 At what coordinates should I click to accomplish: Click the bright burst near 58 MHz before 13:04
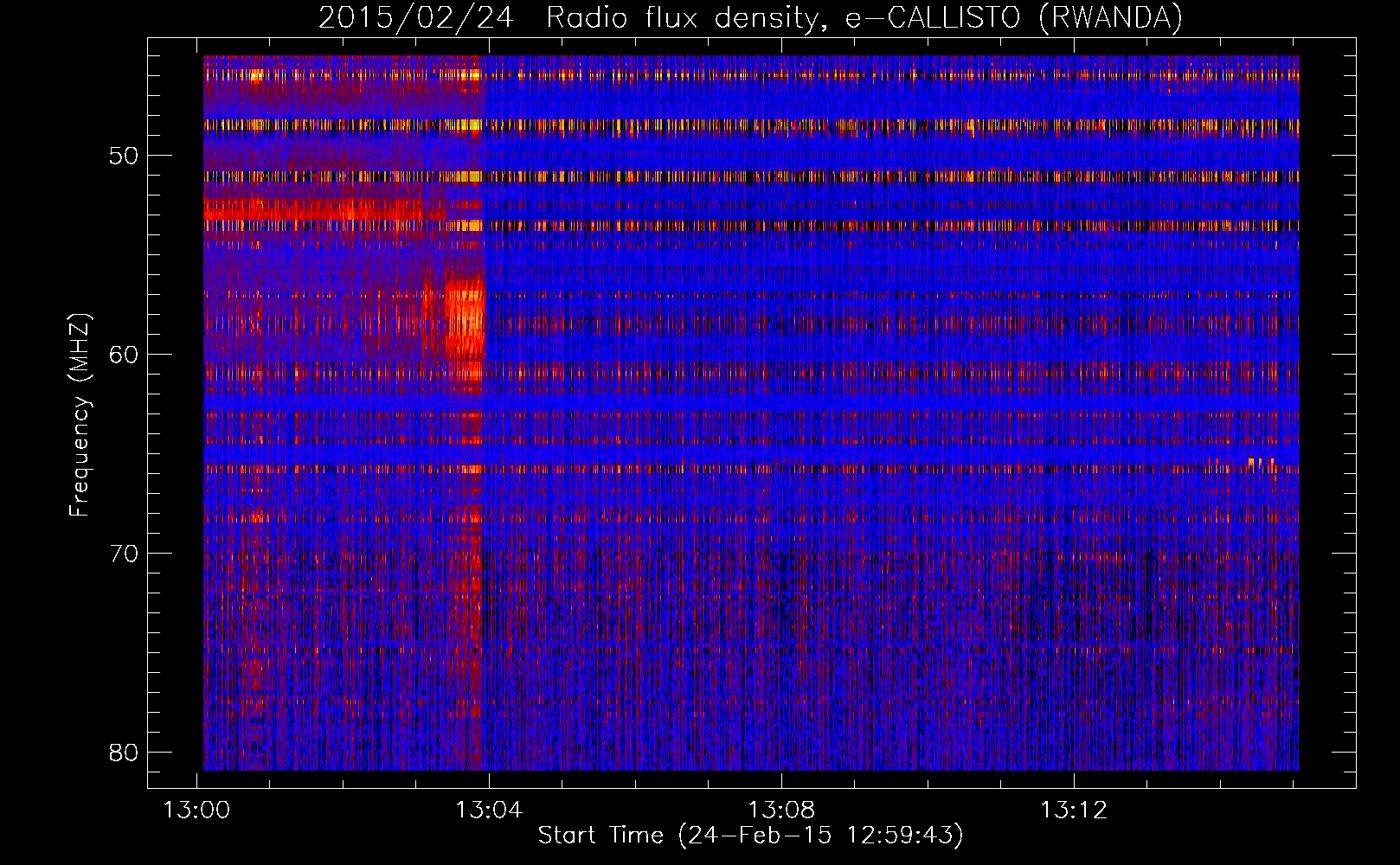point(465,318)
